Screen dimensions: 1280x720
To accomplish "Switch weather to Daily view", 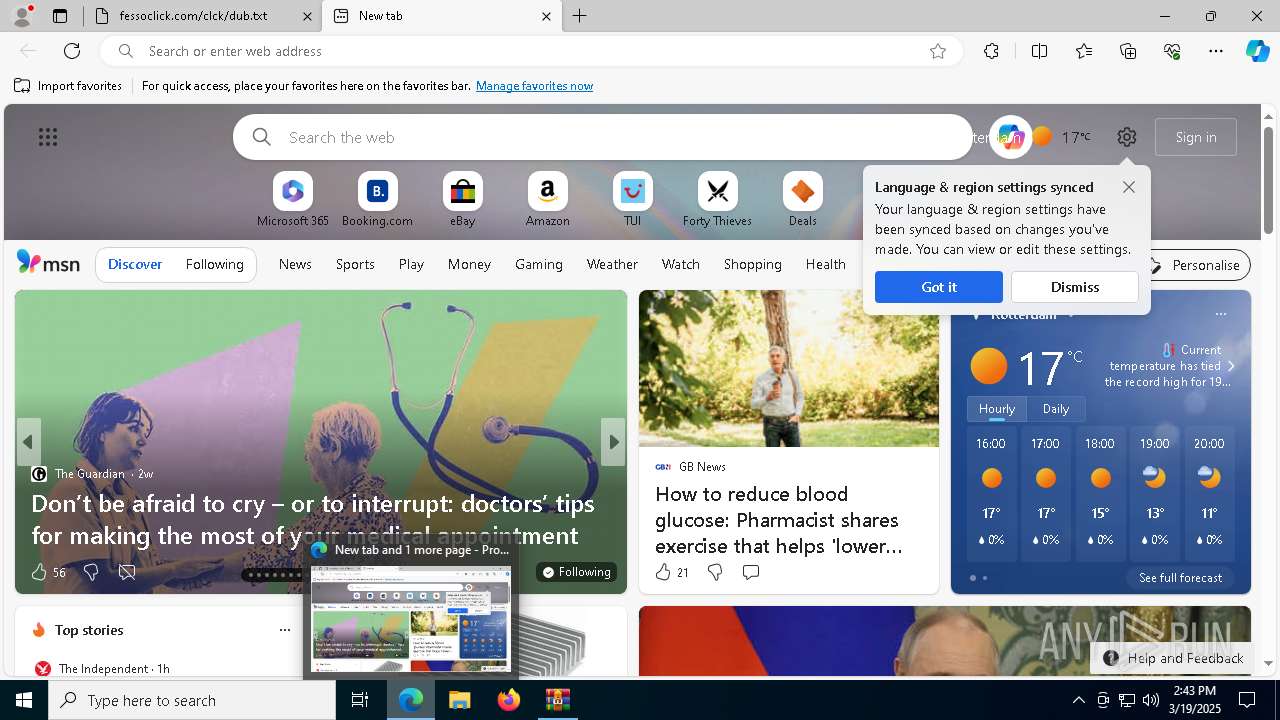I will tap(1056, 409).
